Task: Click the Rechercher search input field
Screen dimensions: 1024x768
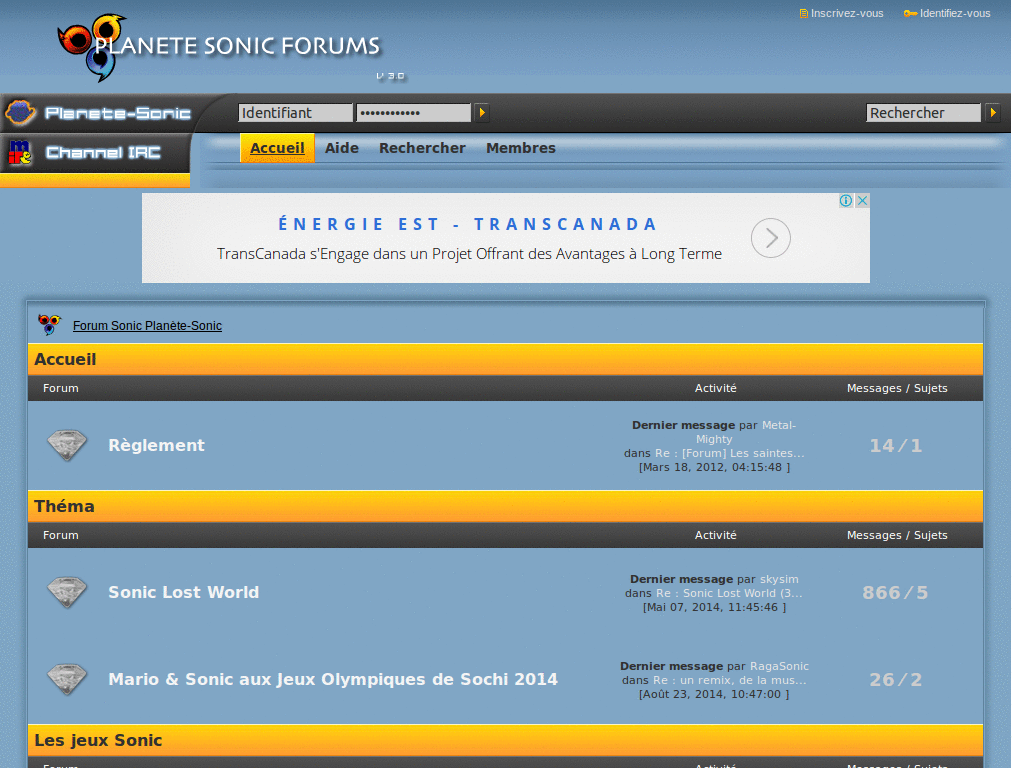Action: click(923, 113)
